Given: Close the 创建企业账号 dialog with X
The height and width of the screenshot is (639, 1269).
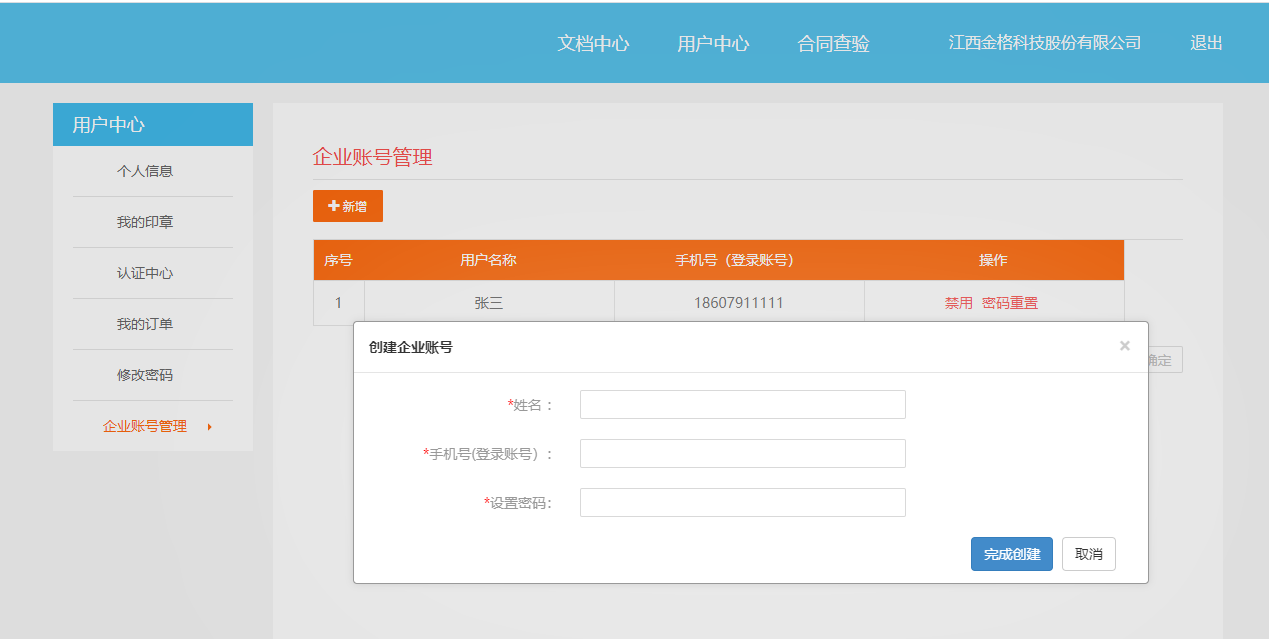Looking at the screenshot, I should click(x=1124, y=346).
